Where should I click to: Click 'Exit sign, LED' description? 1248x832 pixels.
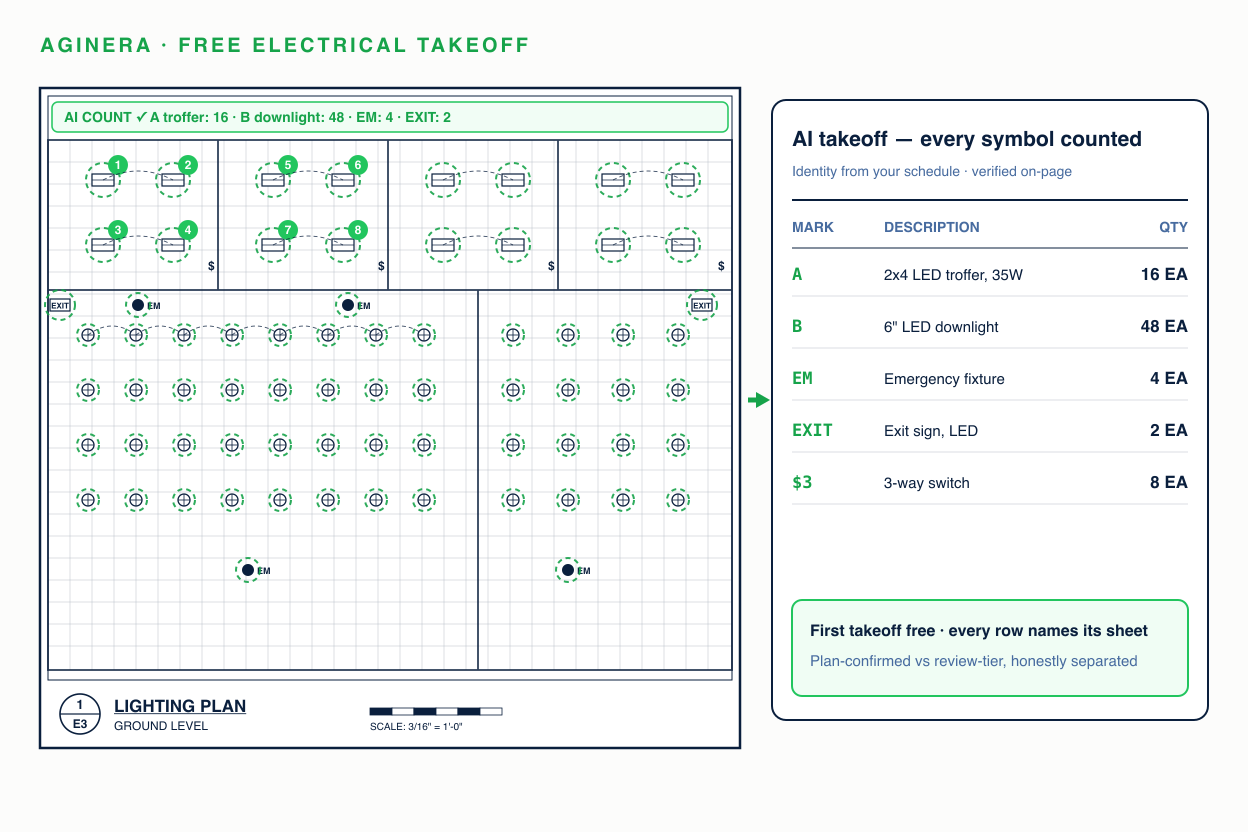point(931,431)
